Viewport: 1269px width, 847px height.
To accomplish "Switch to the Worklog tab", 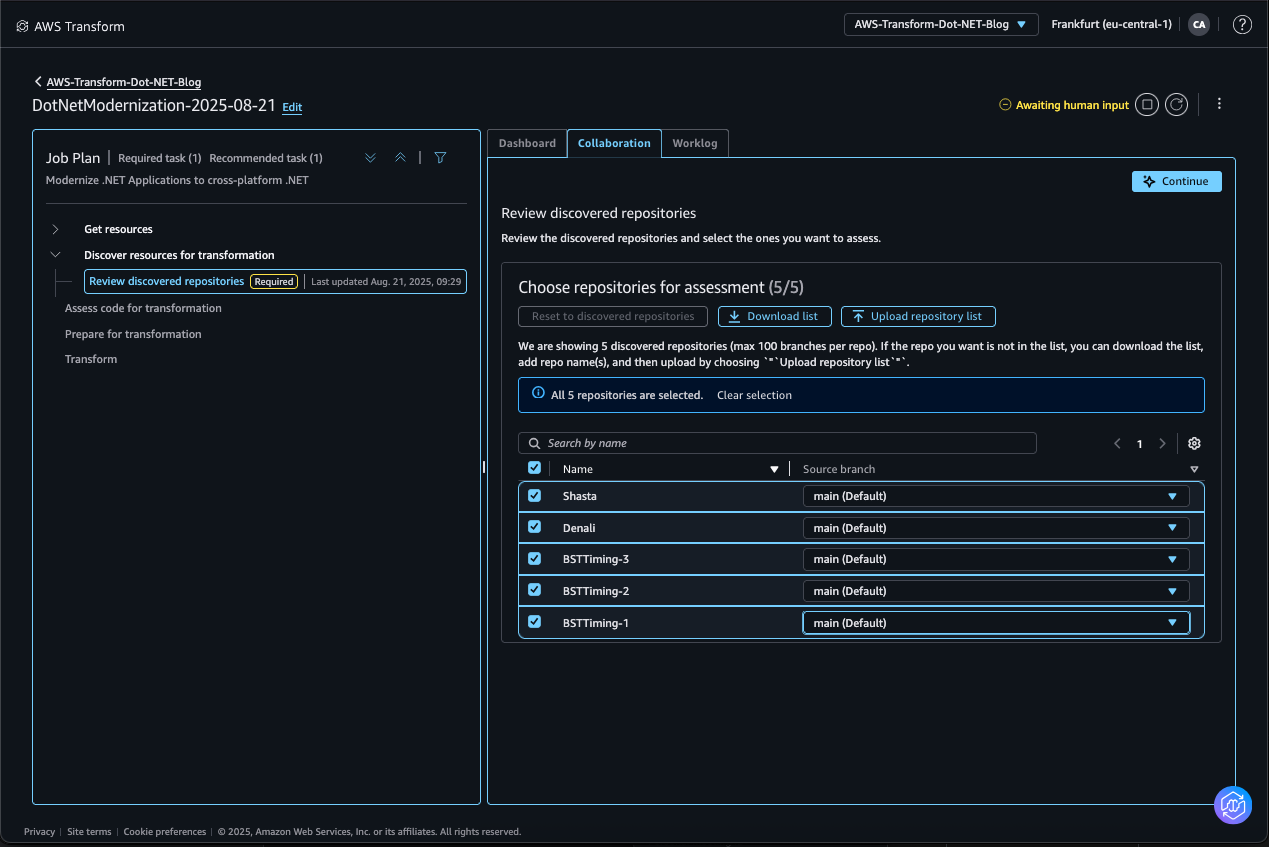I will click(x=695, y=143).
